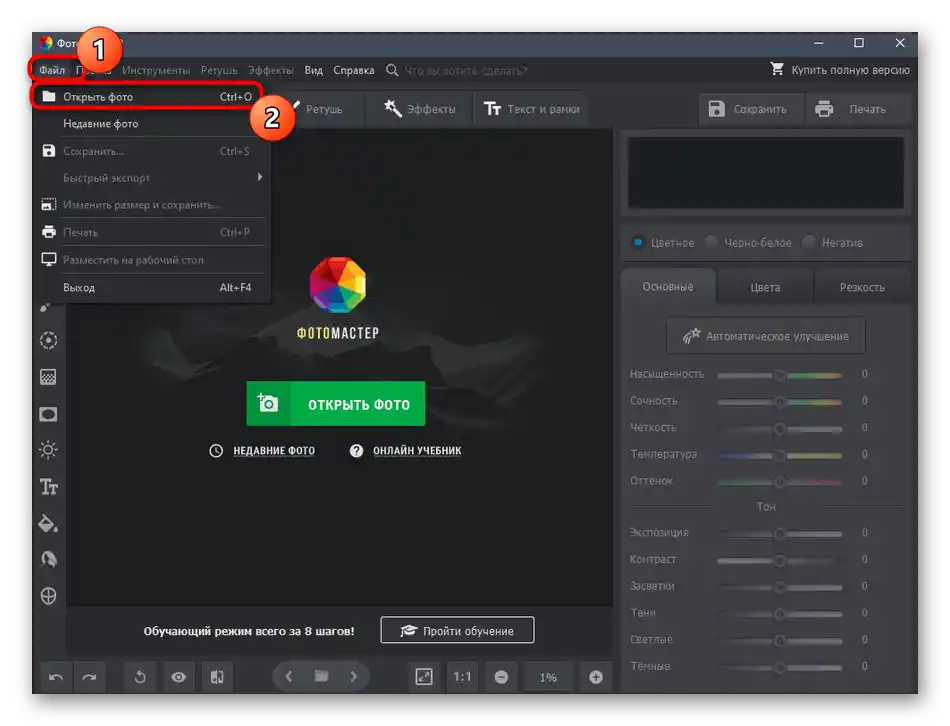The height and width of the screenshot is (726, 950).
Task: Open the ОНЛАЙН УЧЕБНИК link
Action: (x=417, y=451)
